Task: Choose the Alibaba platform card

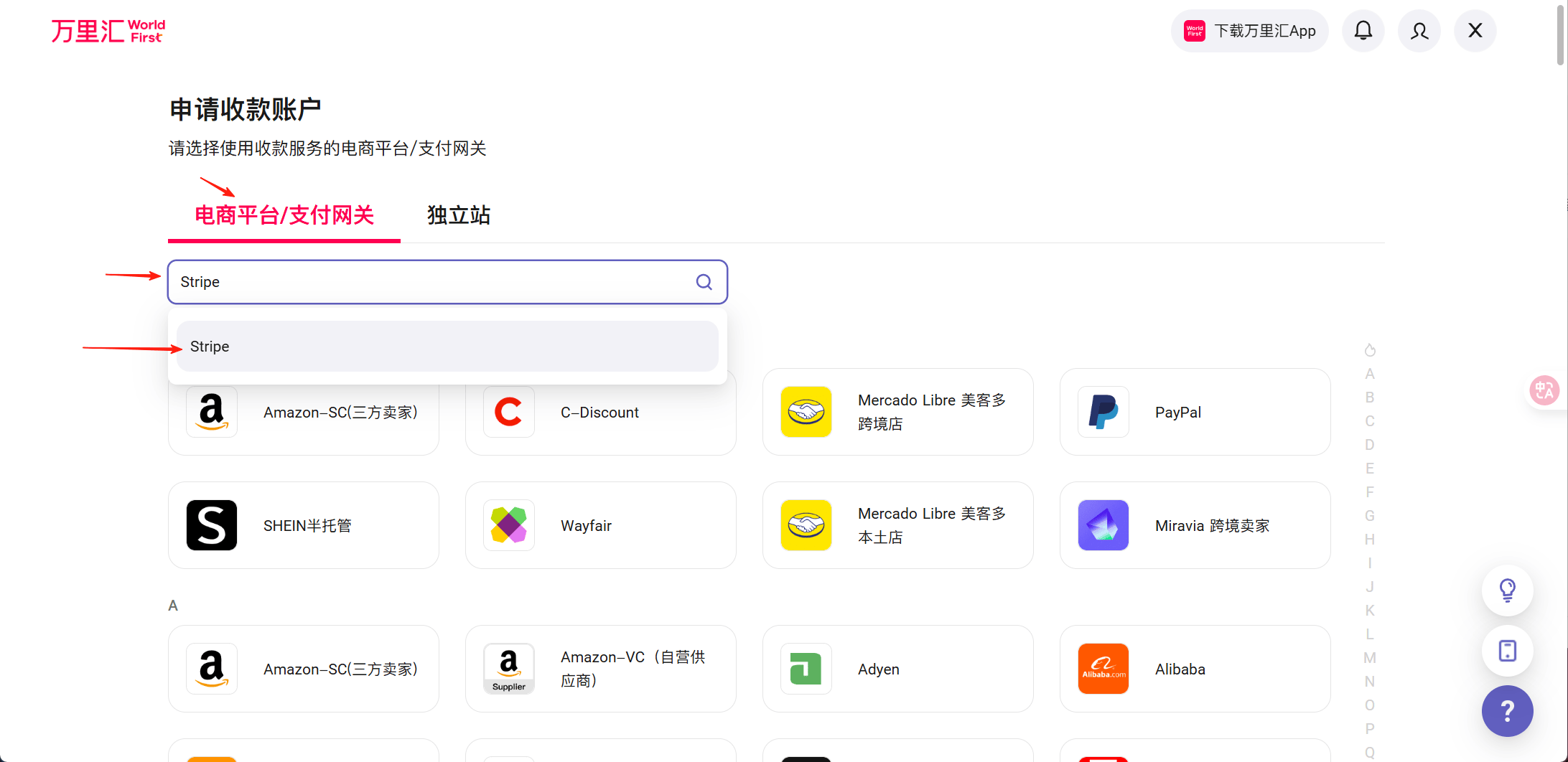Action: (1195, 669)
